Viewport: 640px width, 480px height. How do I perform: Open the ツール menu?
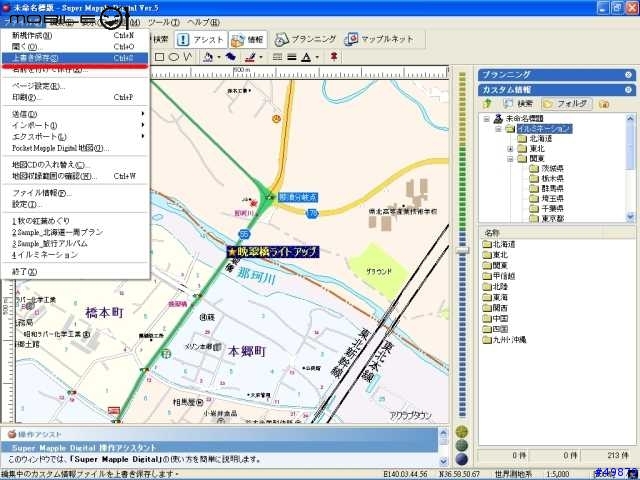(164, 22)
